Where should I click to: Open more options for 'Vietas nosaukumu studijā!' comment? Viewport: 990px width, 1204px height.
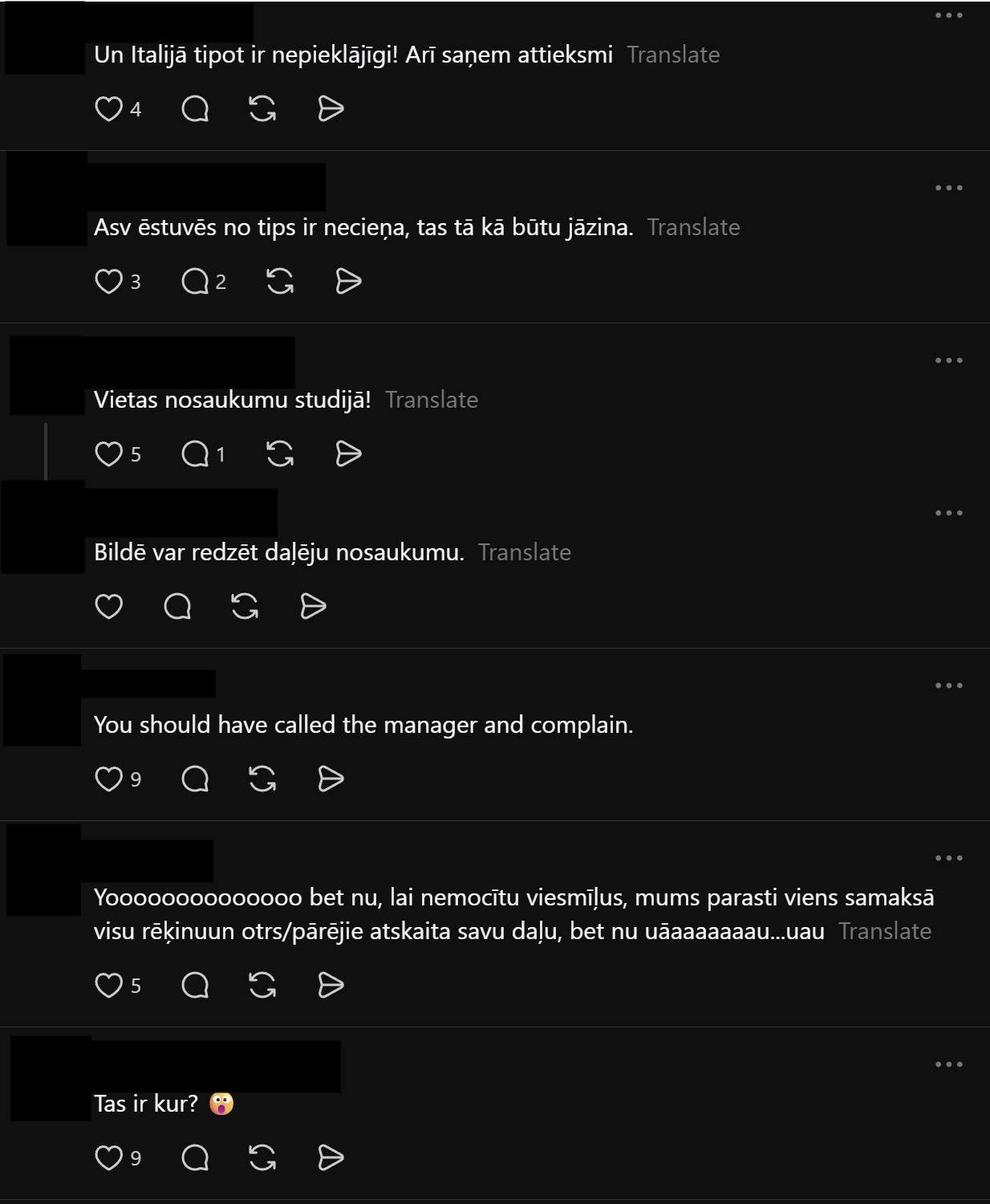click(x=949, y=360)
